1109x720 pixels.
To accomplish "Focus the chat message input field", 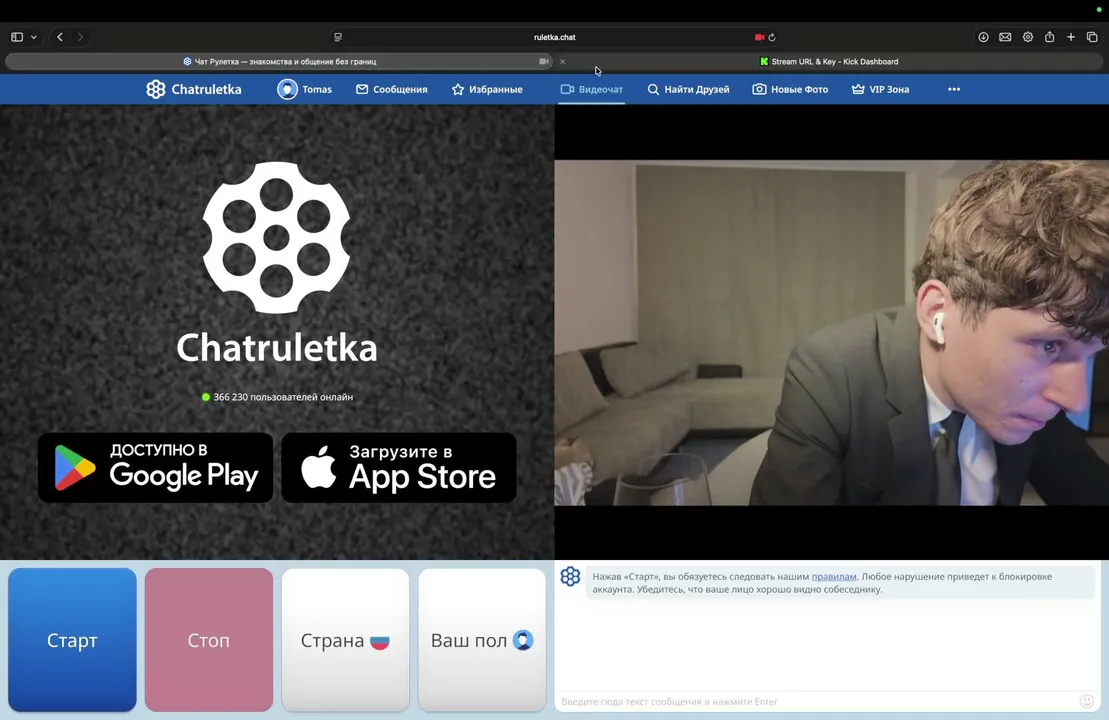I will click(817, 702).
